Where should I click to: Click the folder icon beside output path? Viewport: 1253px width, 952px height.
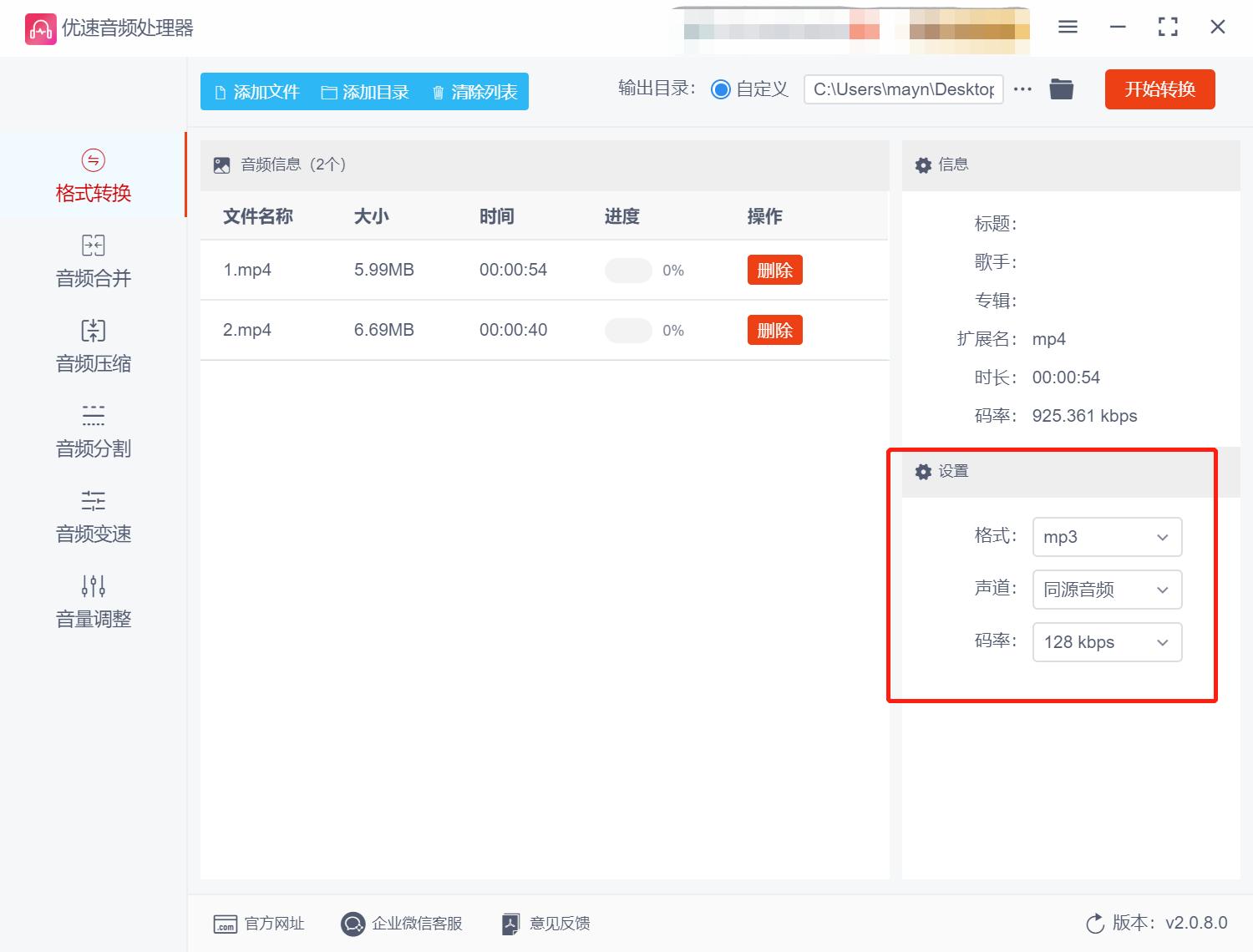click(x=1061, y=89)
